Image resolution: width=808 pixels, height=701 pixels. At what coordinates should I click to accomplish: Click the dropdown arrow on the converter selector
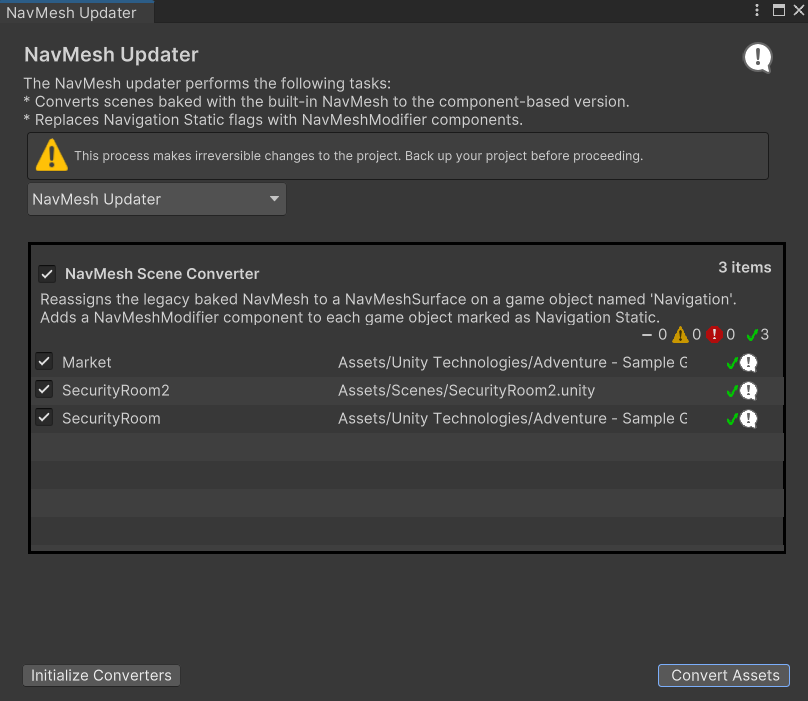click(x=273, y=199)
